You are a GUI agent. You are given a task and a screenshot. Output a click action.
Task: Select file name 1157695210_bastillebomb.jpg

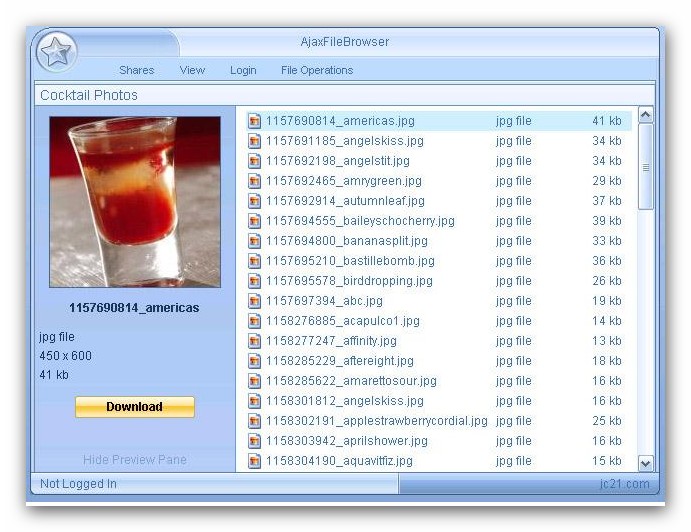pyautogui.click(x=350, y=261)
